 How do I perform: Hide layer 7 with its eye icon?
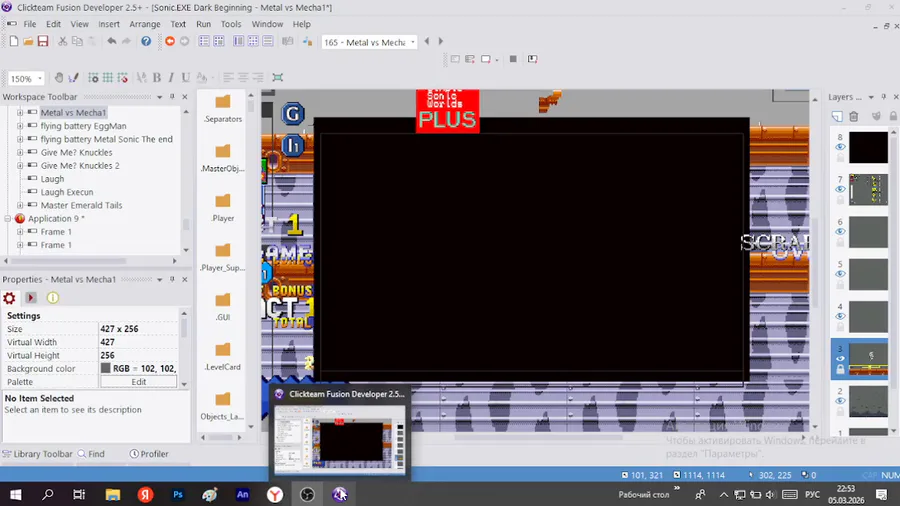(840, 189)
